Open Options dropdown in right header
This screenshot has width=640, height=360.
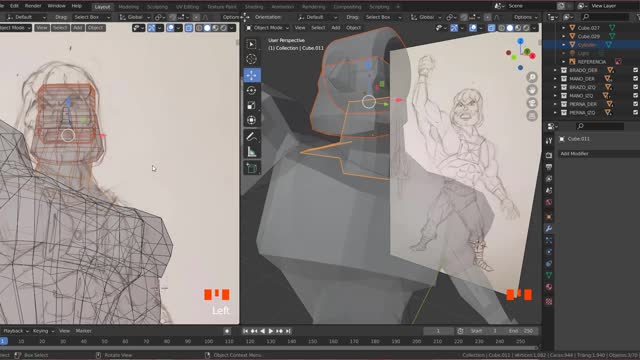[x=526, y=17]
